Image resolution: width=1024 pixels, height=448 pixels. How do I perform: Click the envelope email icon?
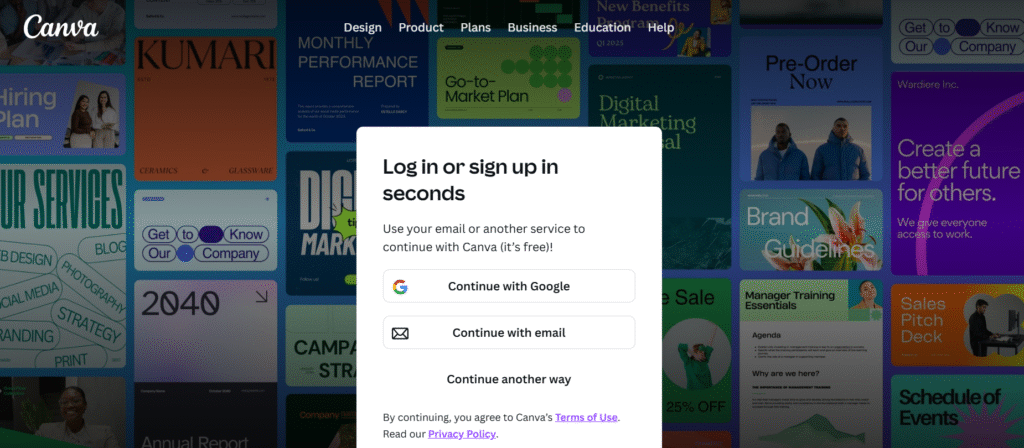(x=400, y=333)
